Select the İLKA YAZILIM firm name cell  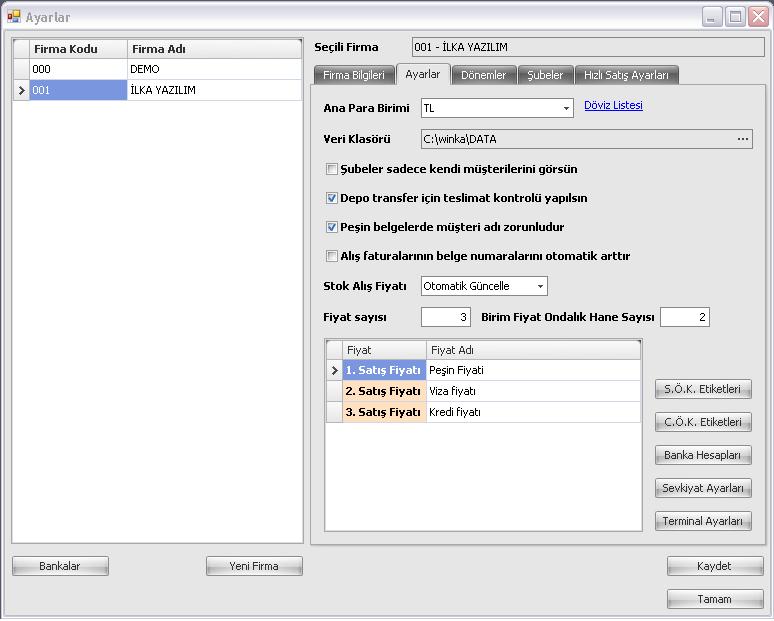click(214, 90)
